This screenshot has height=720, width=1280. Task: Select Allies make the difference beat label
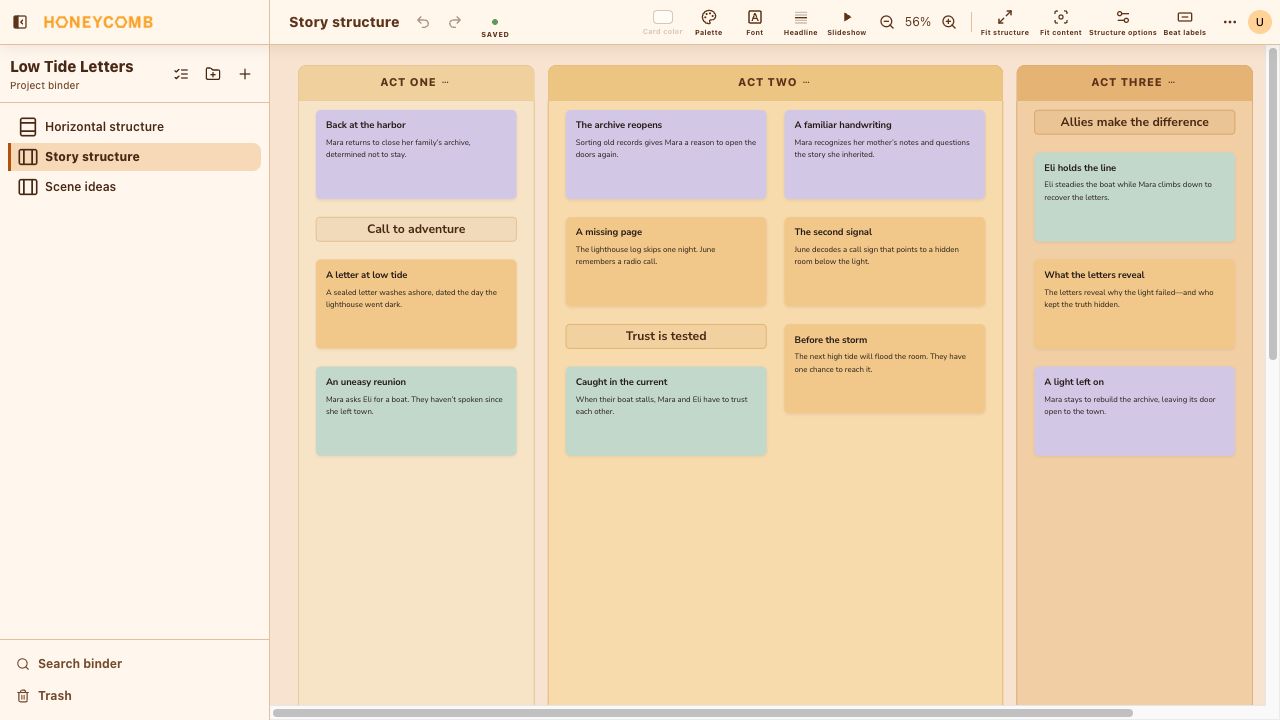click(1135, 122)
